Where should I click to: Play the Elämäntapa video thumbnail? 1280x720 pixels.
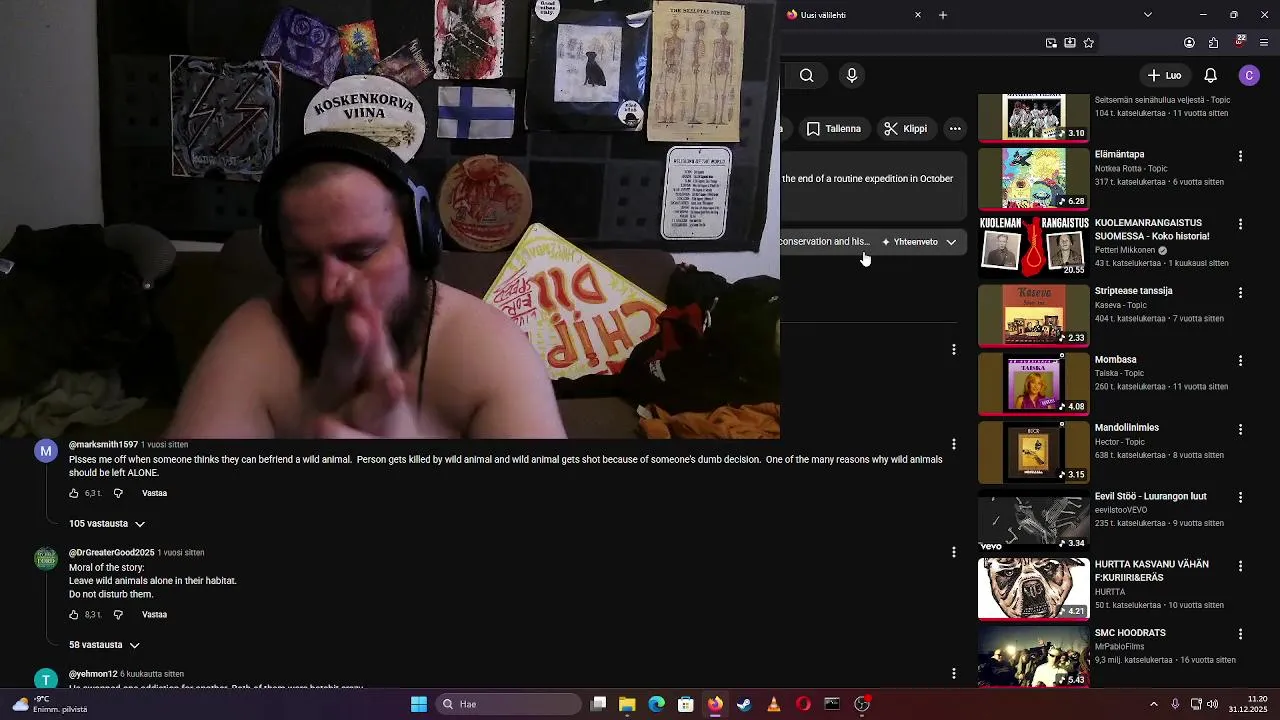click(x=1034, y=178)
